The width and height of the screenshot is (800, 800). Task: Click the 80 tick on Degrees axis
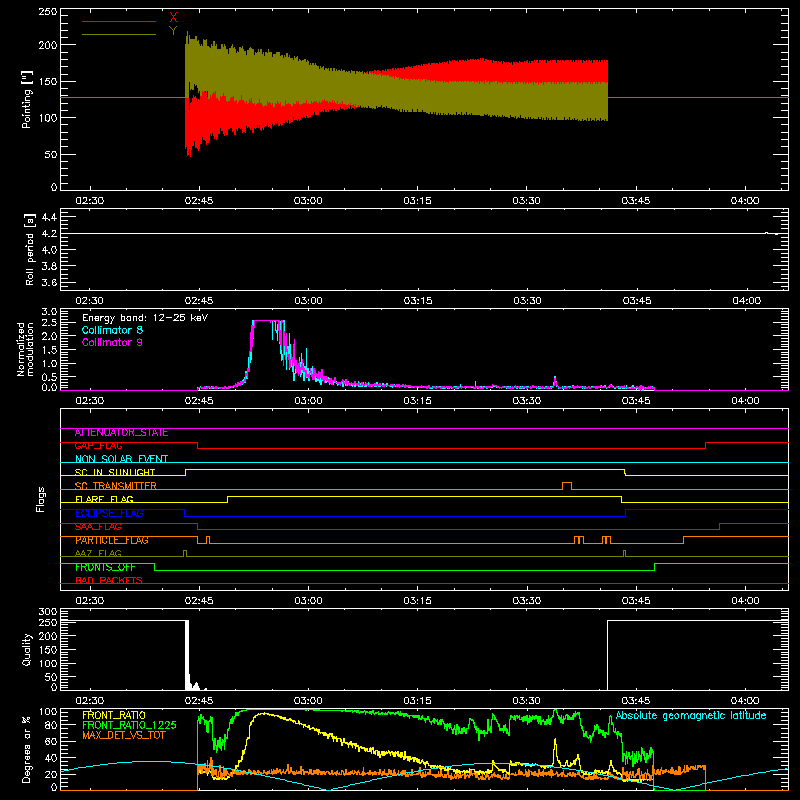coord(52,724)
